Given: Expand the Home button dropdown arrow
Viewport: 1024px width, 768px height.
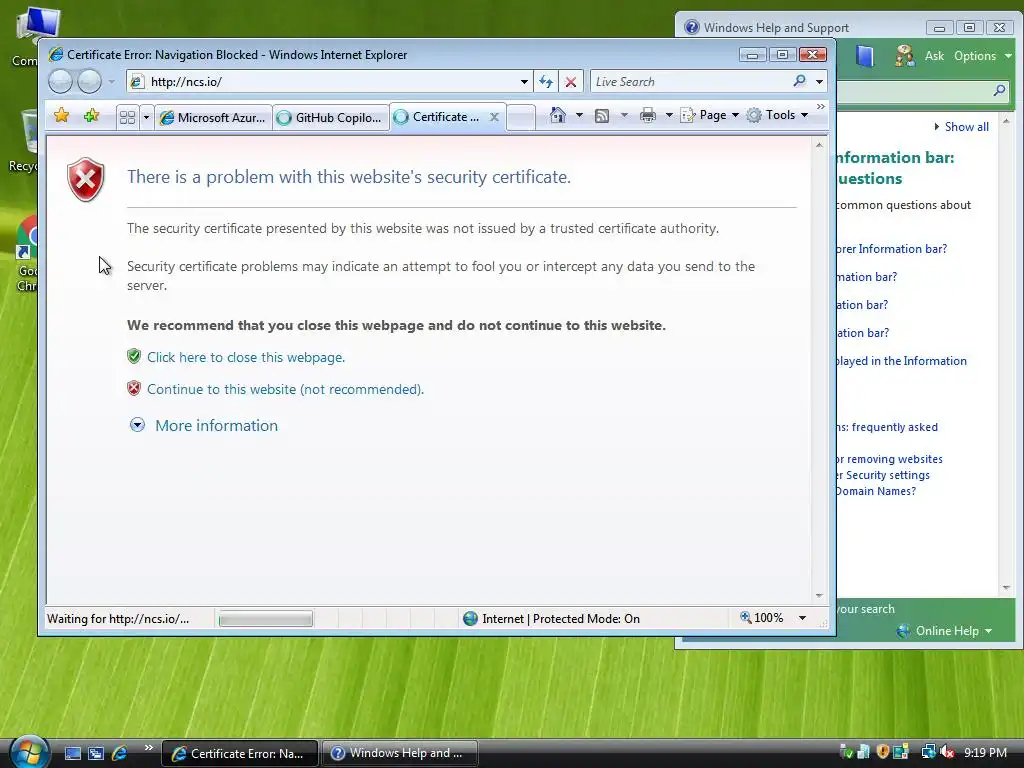Looking at the screenshot, I should click(579, 116).
